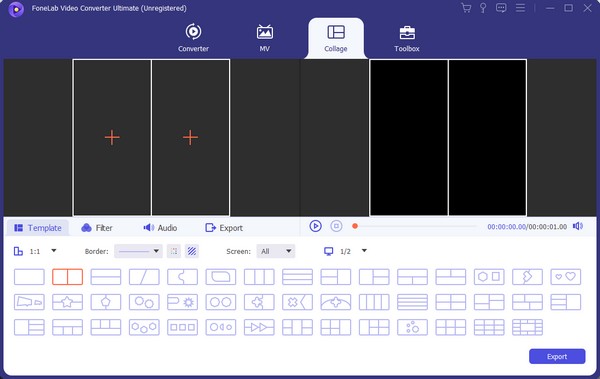Stop playback with the stop button
This screenshot has height=379, width=600.
click(336, 226)
